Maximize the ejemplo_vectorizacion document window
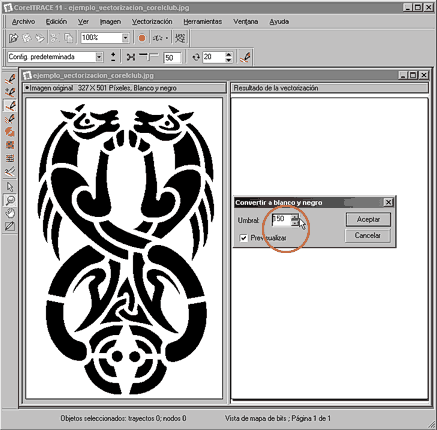Screen dimensions: 437x430 point(413,75)
